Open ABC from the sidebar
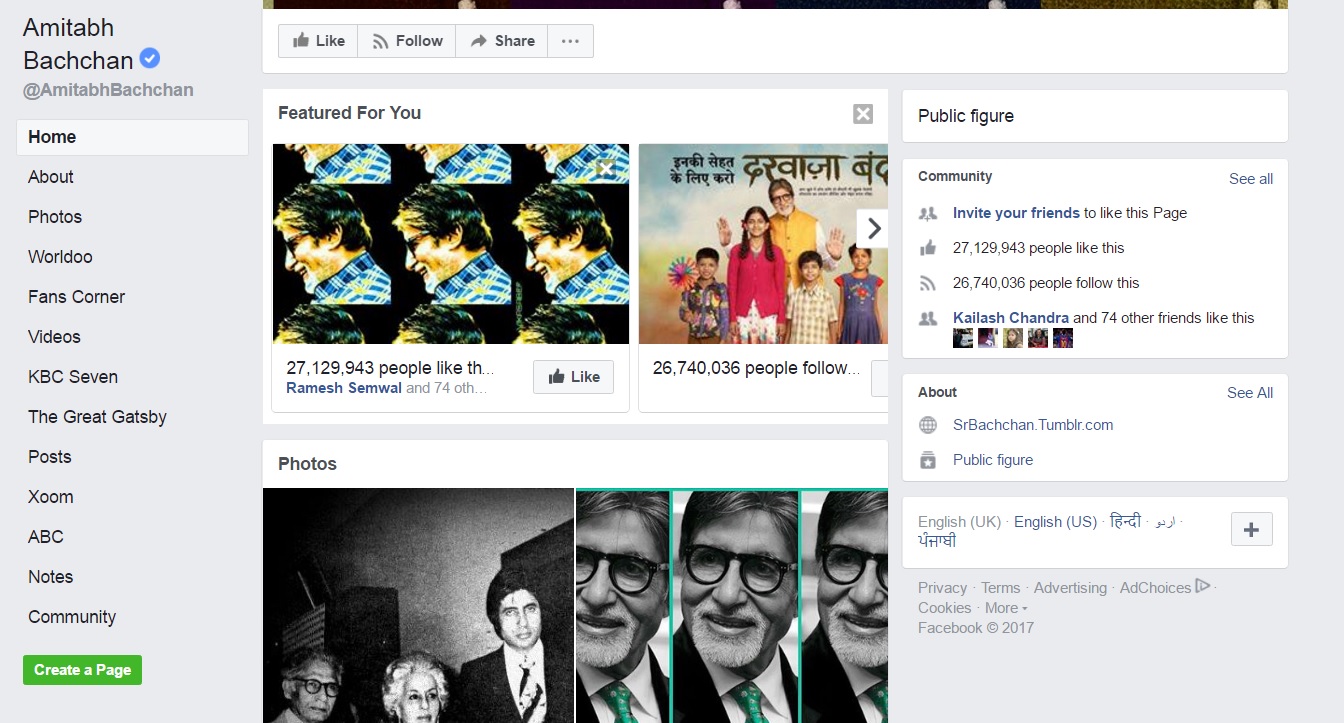The height and width of the screenshot is (723, 1344). 46,537
